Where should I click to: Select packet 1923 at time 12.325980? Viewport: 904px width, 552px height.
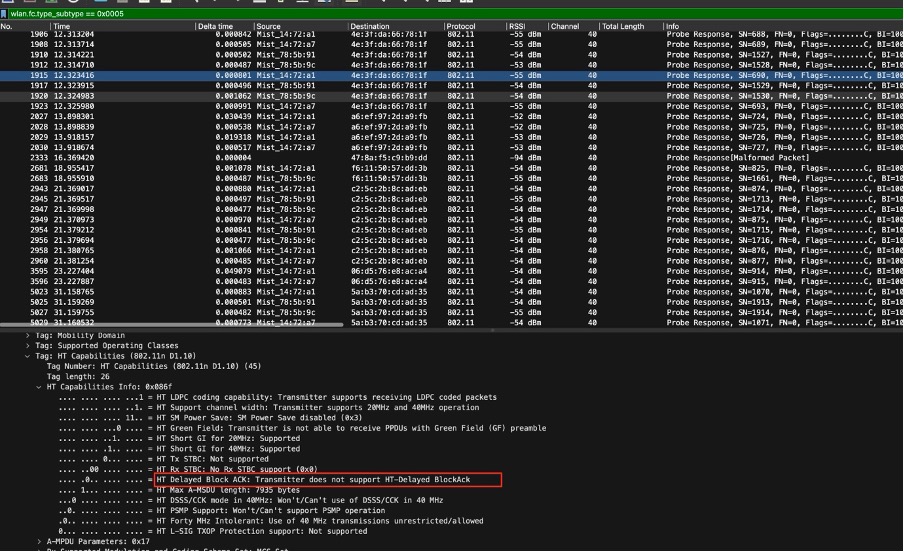coord(452,106)
